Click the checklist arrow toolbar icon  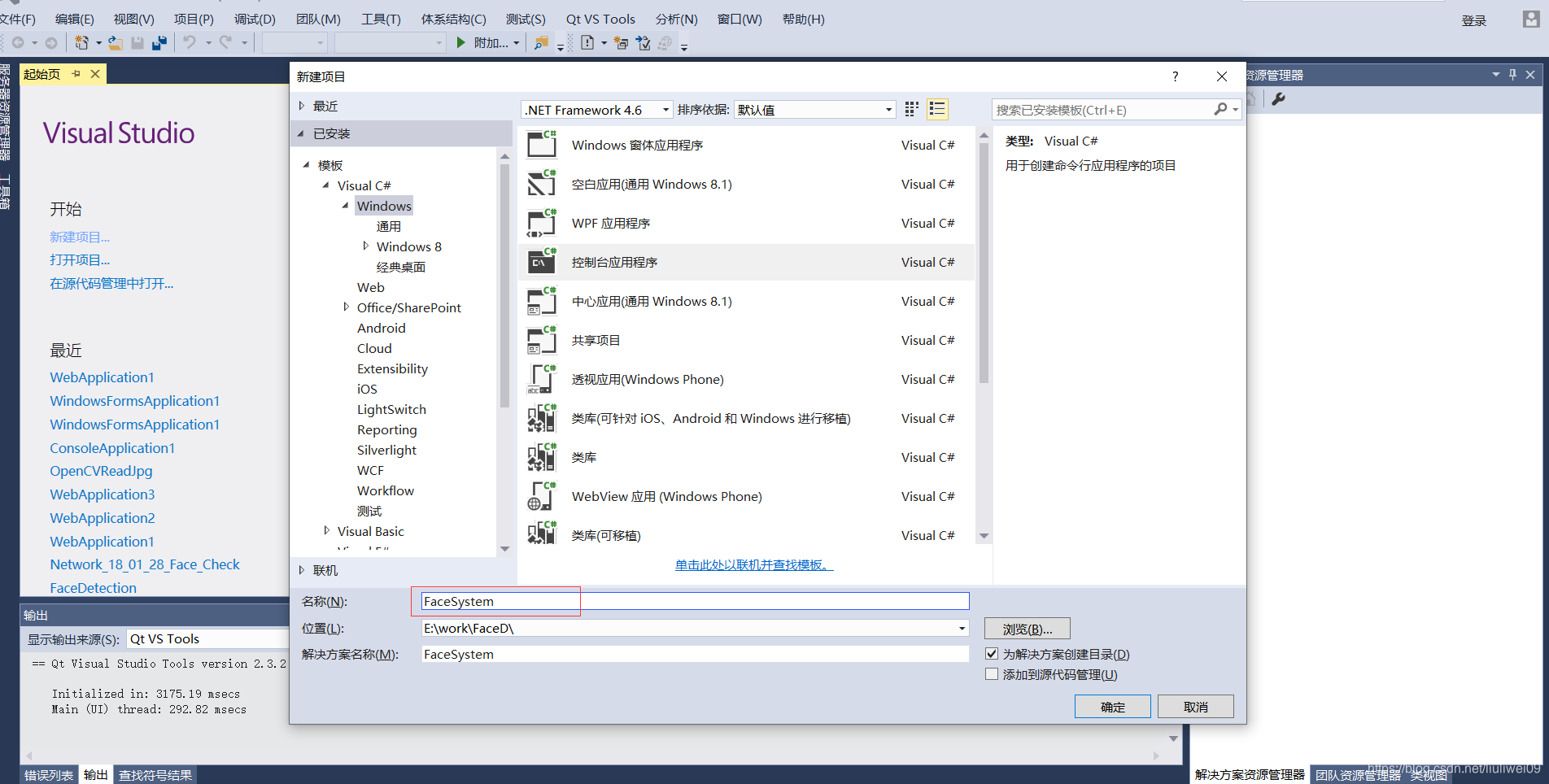click(644, 42)
